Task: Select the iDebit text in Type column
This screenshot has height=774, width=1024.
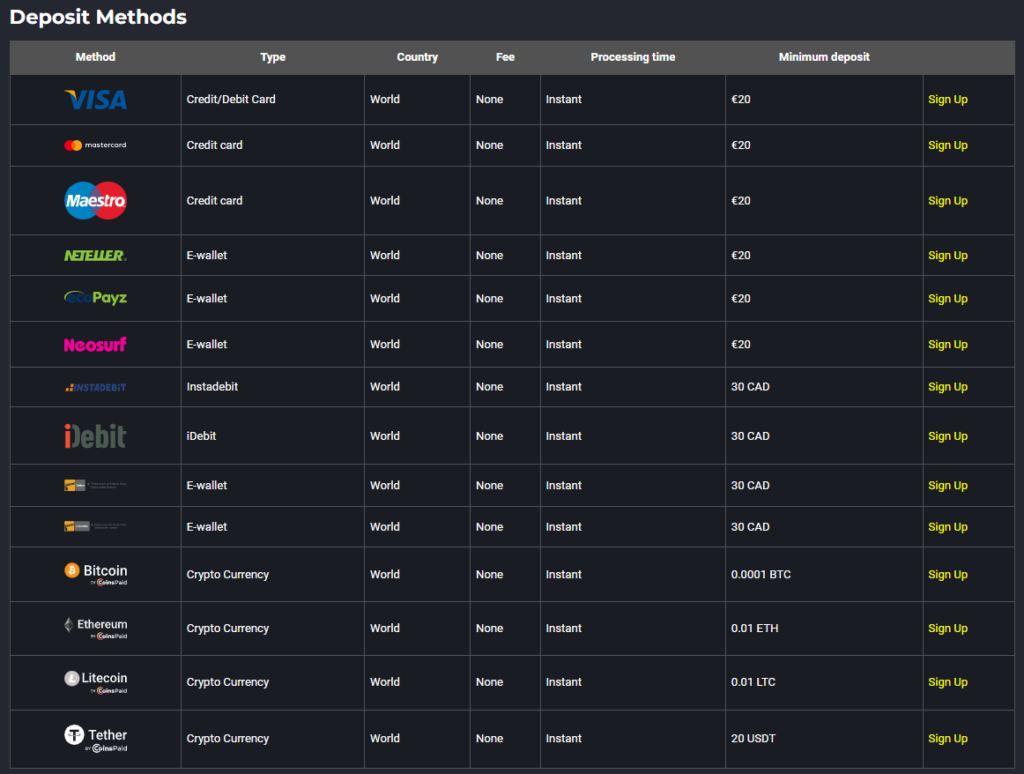Action: [201, 436]
